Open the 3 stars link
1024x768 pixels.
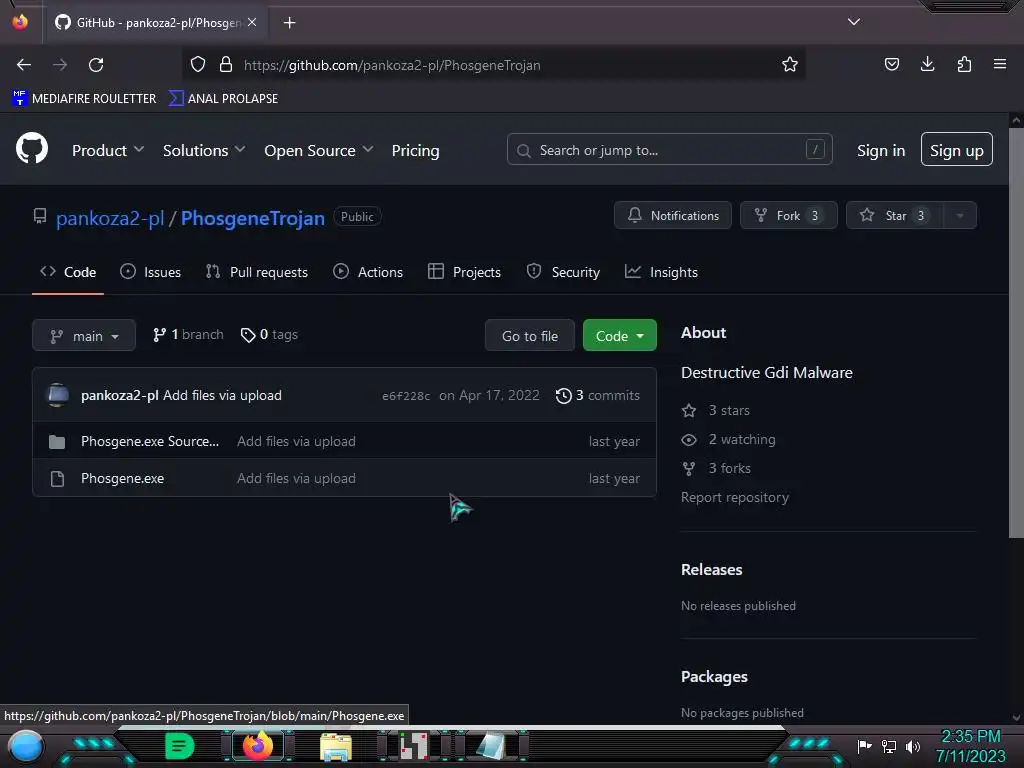pos(716,410)
